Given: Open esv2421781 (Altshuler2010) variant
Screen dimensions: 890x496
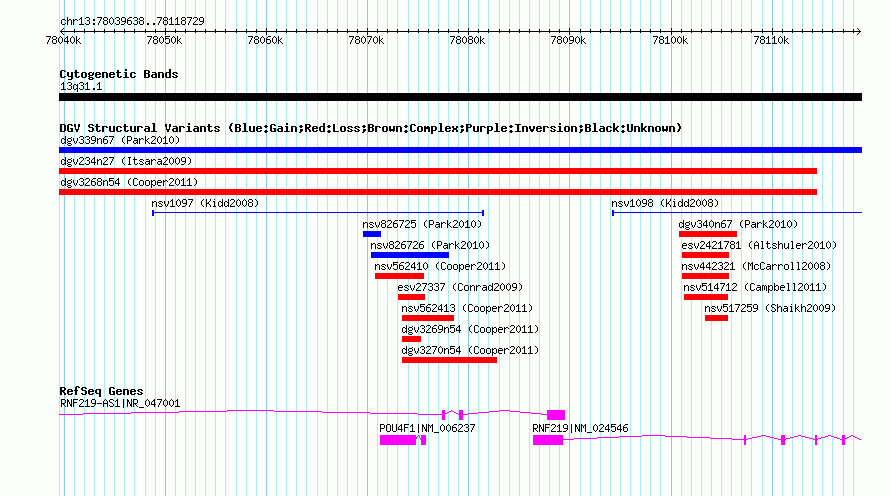Looking at the screenshot, I should [x=759, y=245].
